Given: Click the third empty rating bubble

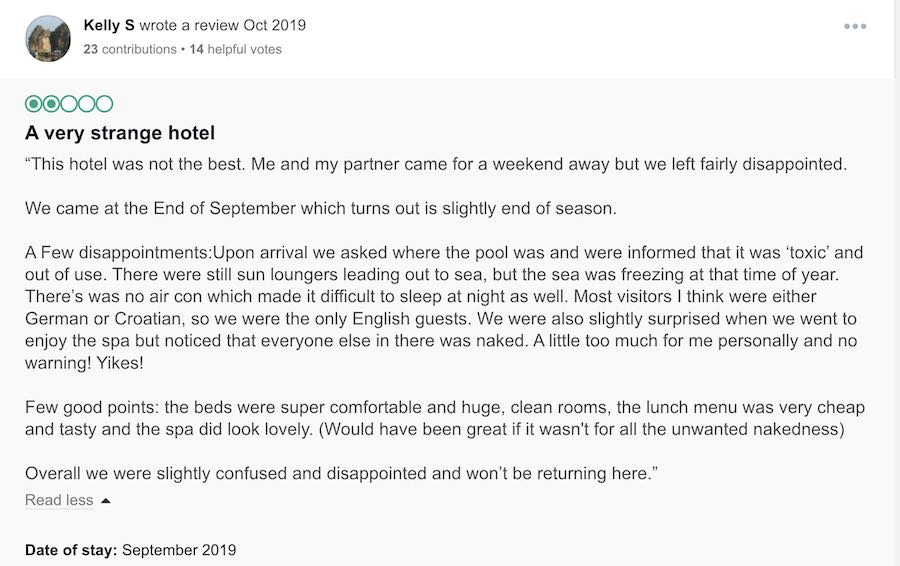Looking at the screenshot, I should point(69,103).
